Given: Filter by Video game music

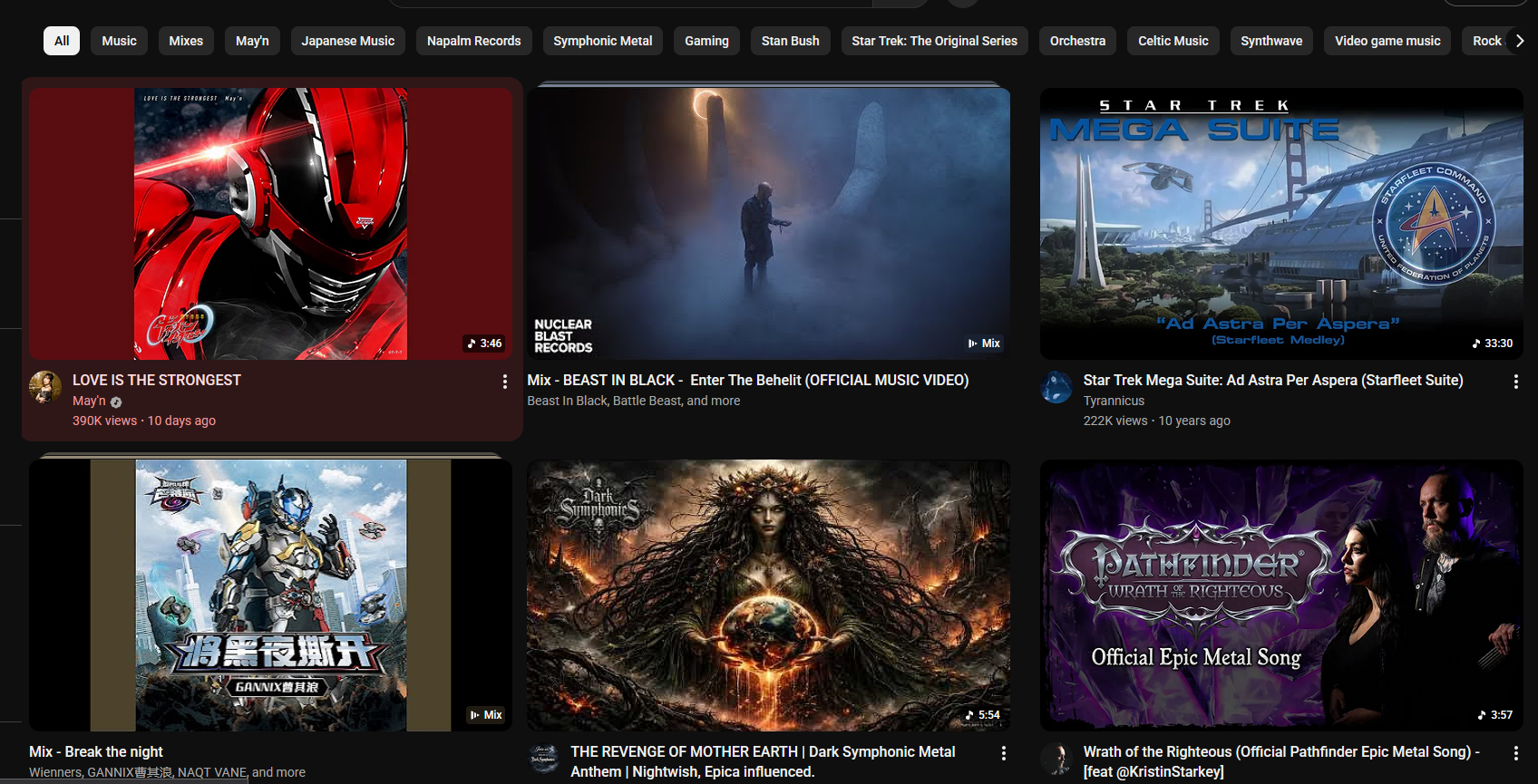Looking at the screenshot, I should [x=1387, y=41].
